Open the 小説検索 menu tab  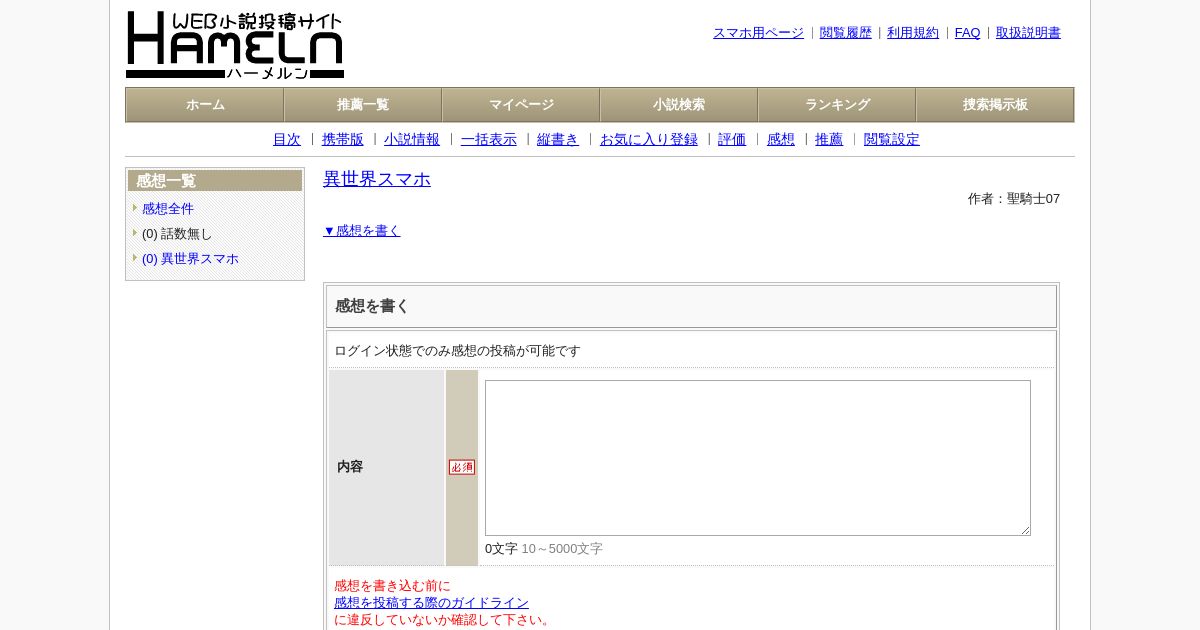pyautogui.click(x=679, y=105)
